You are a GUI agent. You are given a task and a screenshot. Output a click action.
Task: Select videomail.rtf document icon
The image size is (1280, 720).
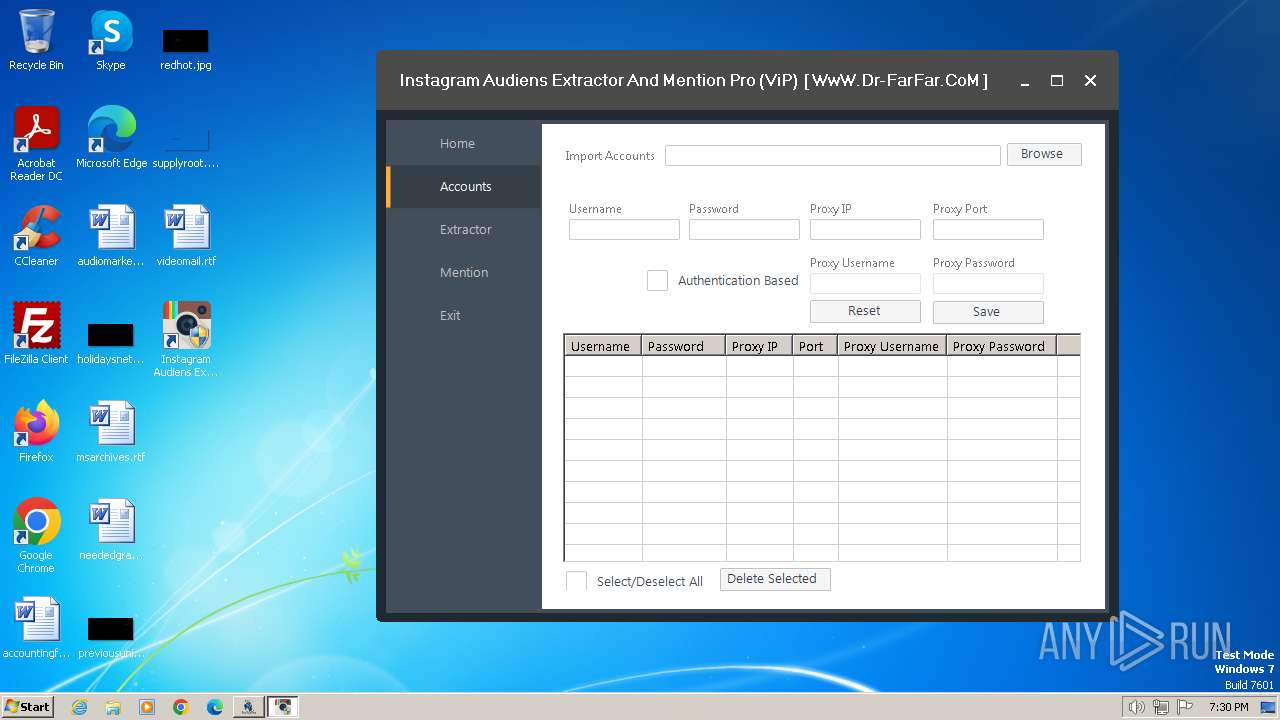[x=186, y=236]
